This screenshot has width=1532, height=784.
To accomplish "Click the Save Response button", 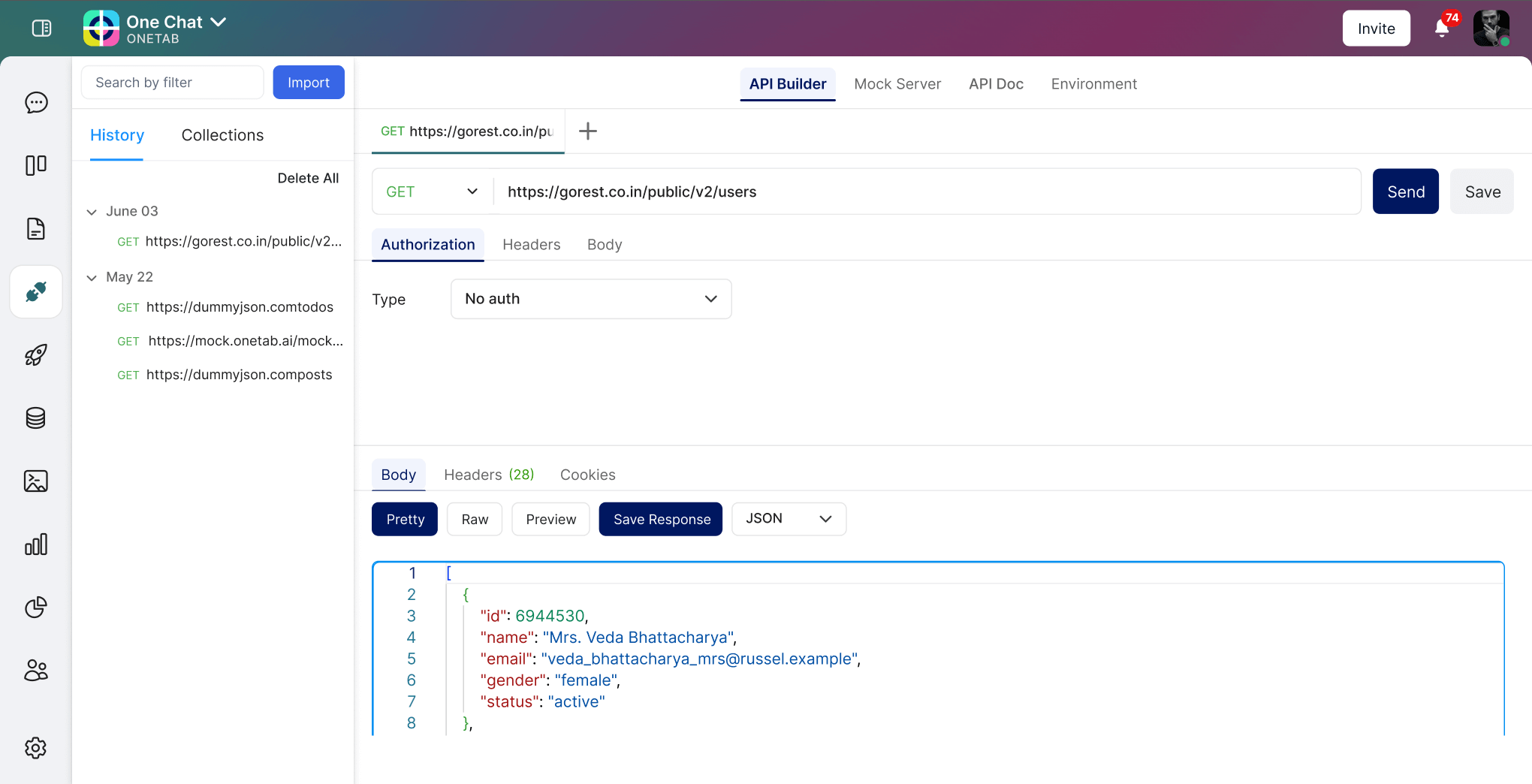I will click(x=661, y=519).
